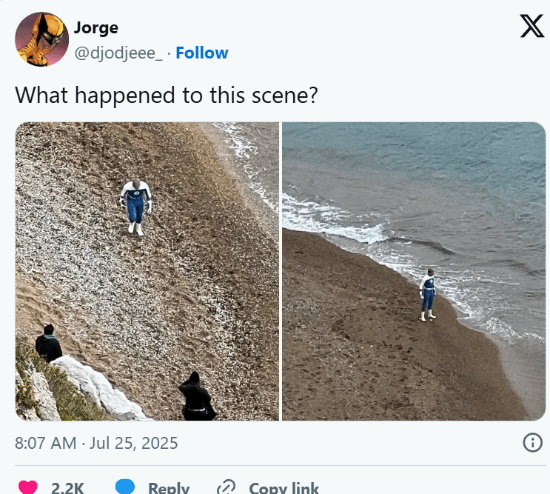Click the dark-jacketed person beside the white rock
The height and width of the screenshot is (494, 550).
click(x=49, y=343)
